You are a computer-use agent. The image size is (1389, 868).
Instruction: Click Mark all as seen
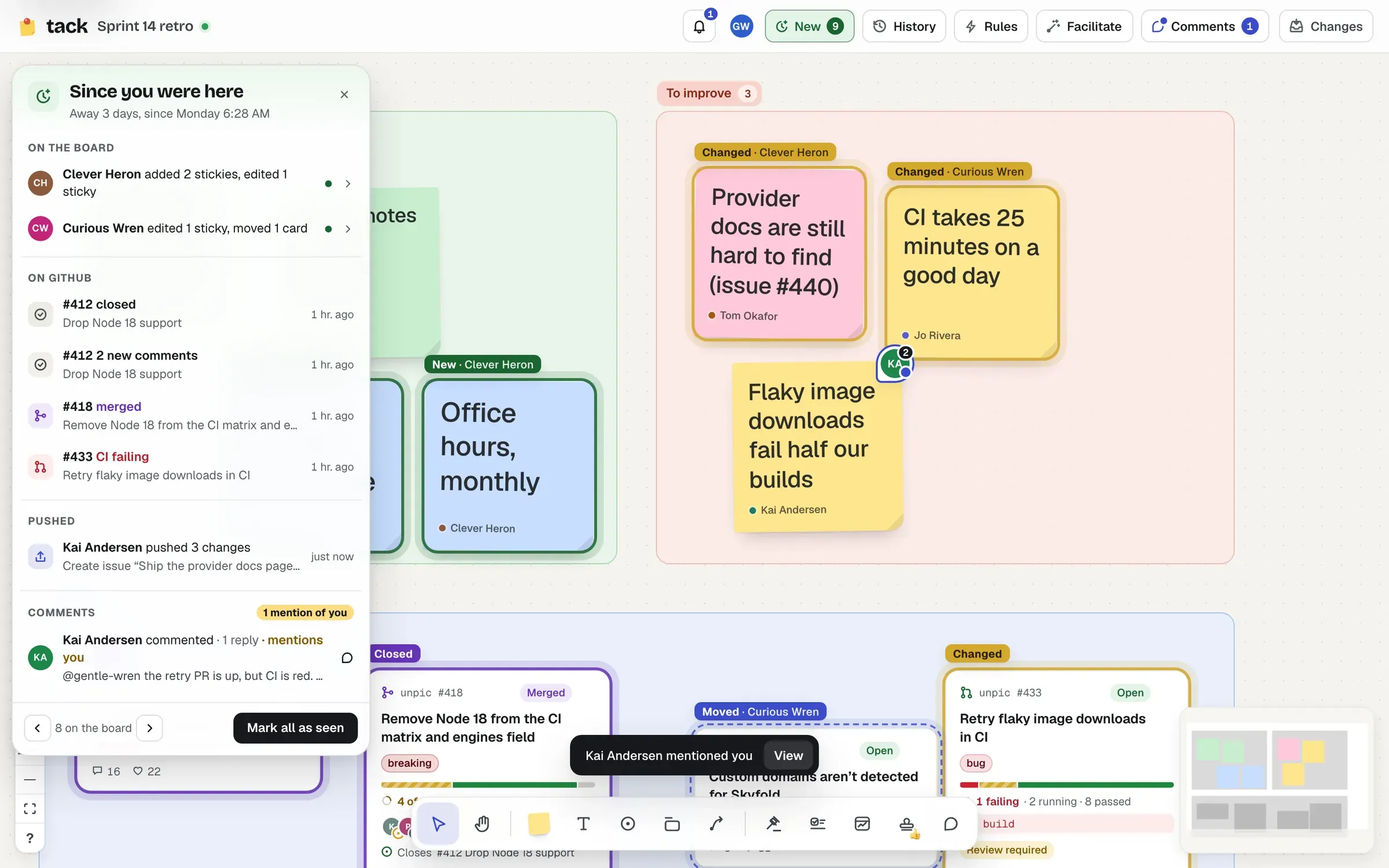pyautogui.click(x=295, y=728)
